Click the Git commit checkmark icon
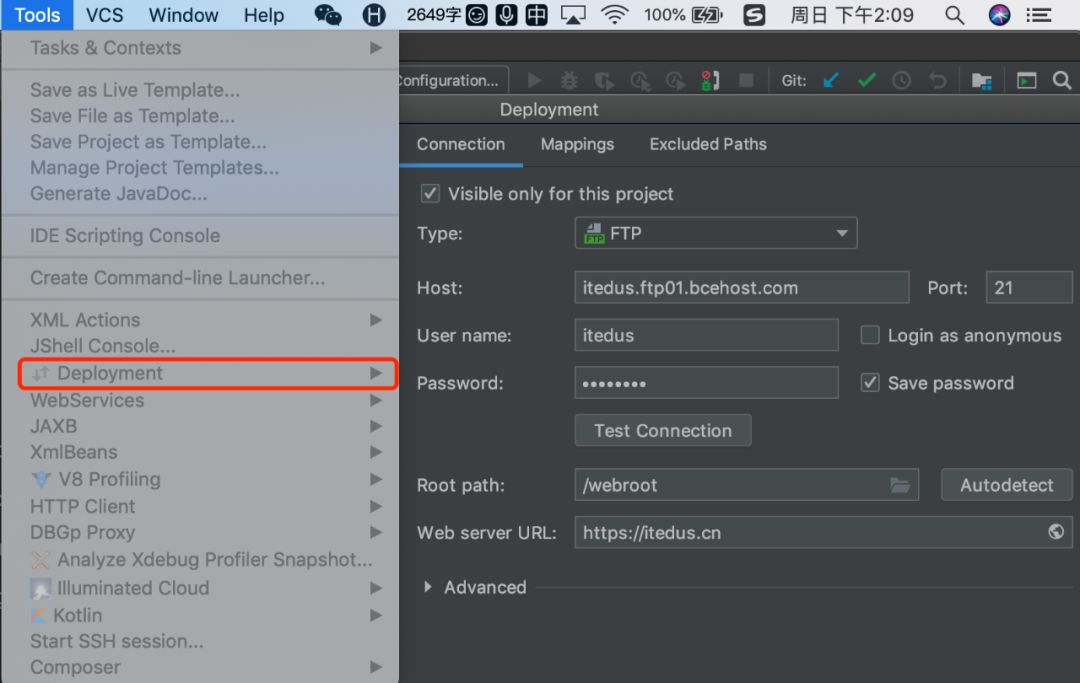The width and height of the screenshot is (1080, 683). (x=866, y=81)
